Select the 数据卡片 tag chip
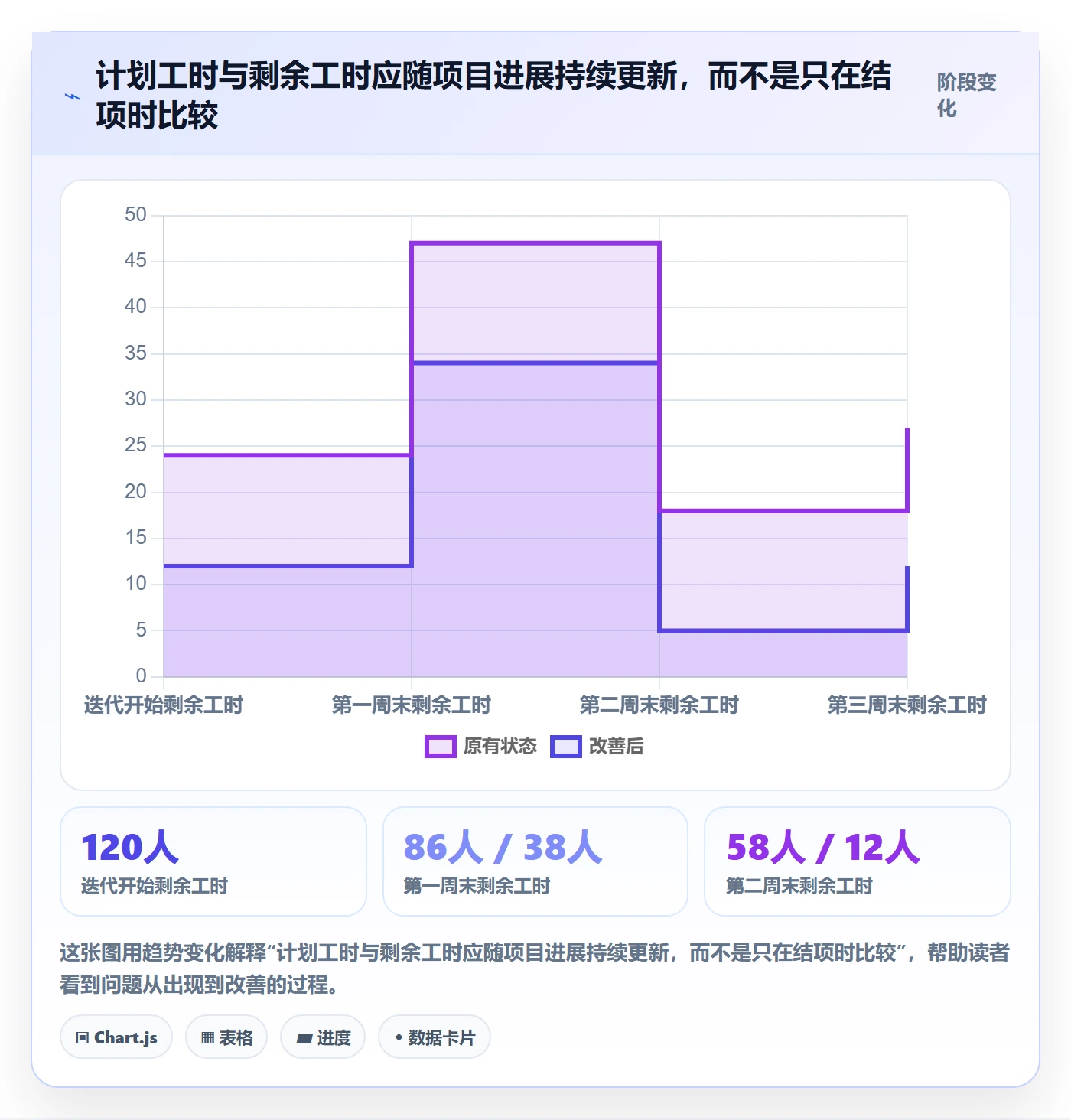Image resolution: width=1071 pixels, height=1120 pixels. [x=435, y=1037]
